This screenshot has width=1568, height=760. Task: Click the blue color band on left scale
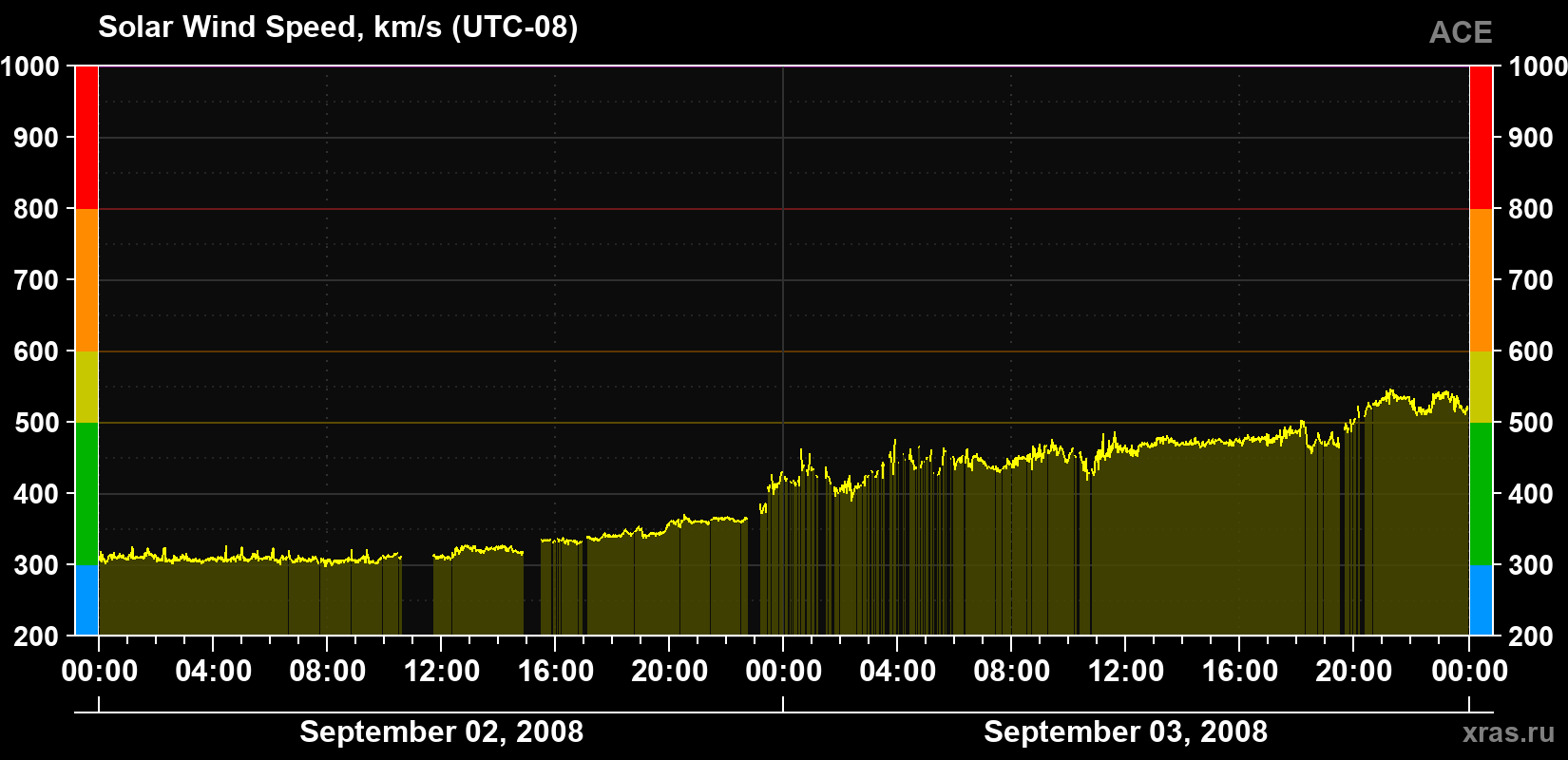86,600
